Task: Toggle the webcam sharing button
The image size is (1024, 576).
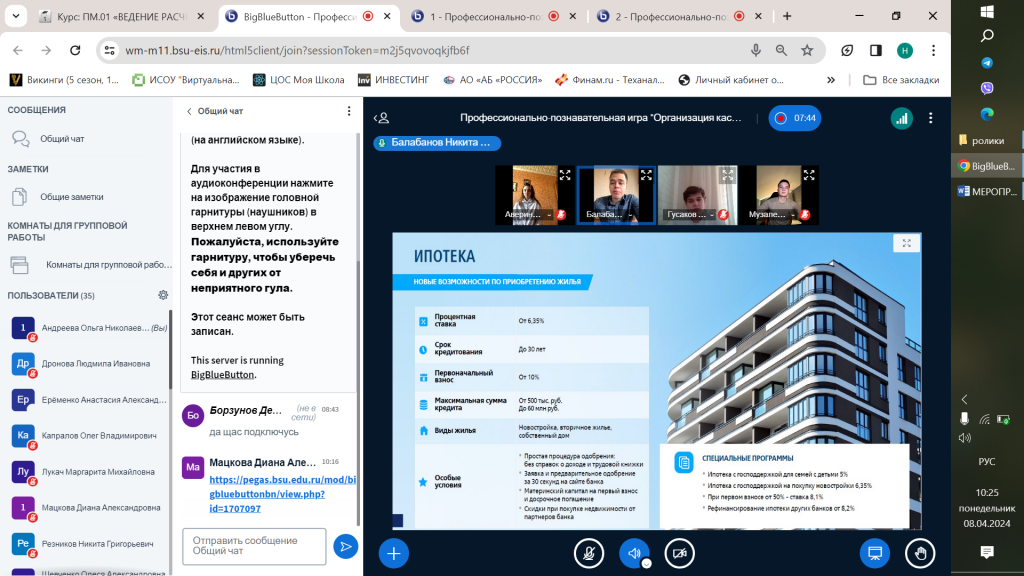Action: [679, 553]
